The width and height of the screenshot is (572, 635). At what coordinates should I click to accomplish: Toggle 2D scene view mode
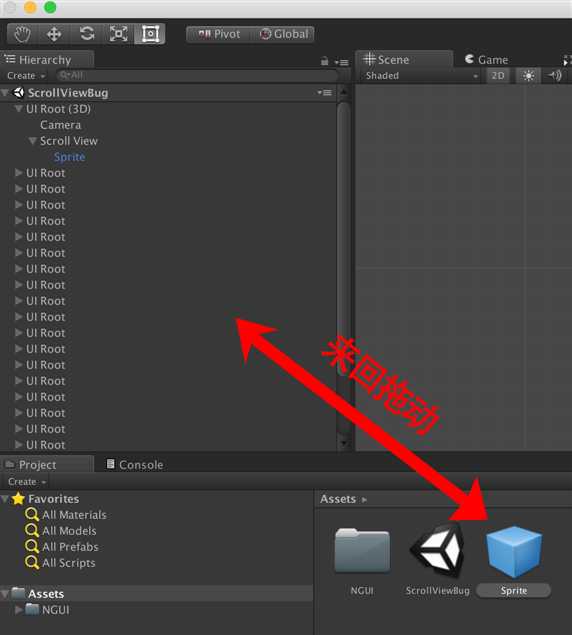[x=498, y=76]
